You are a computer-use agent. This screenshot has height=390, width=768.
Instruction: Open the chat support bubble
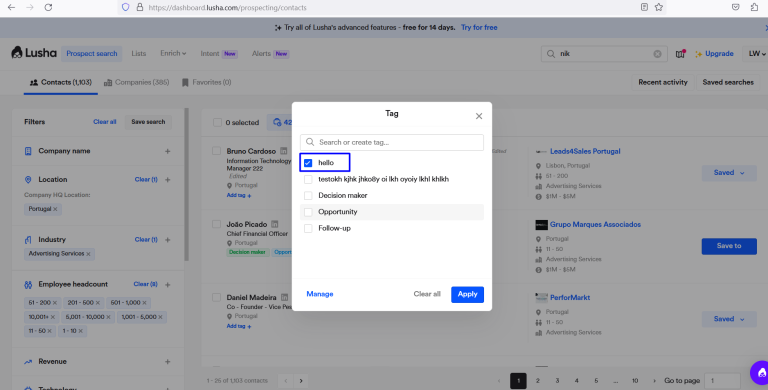click(760, 373)
